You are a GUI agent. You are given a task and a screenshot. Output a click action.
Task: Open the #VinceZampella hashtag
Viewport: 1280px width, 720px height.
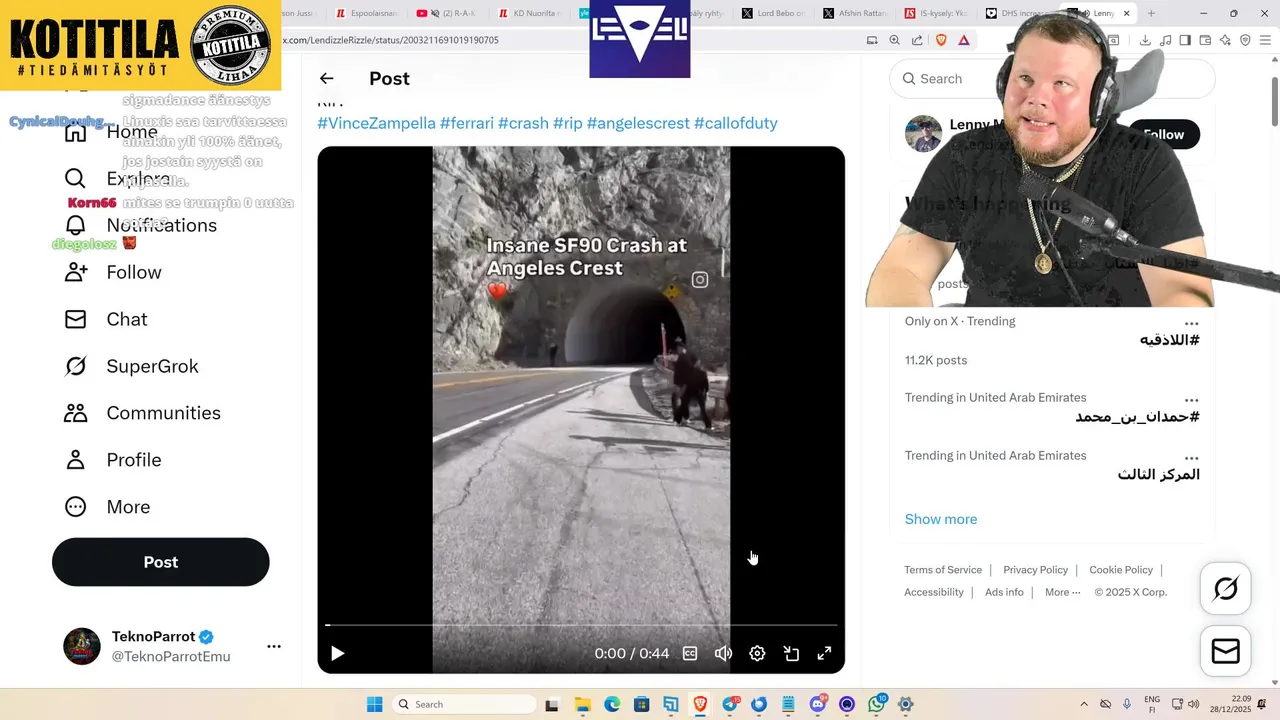pos(376,123)
